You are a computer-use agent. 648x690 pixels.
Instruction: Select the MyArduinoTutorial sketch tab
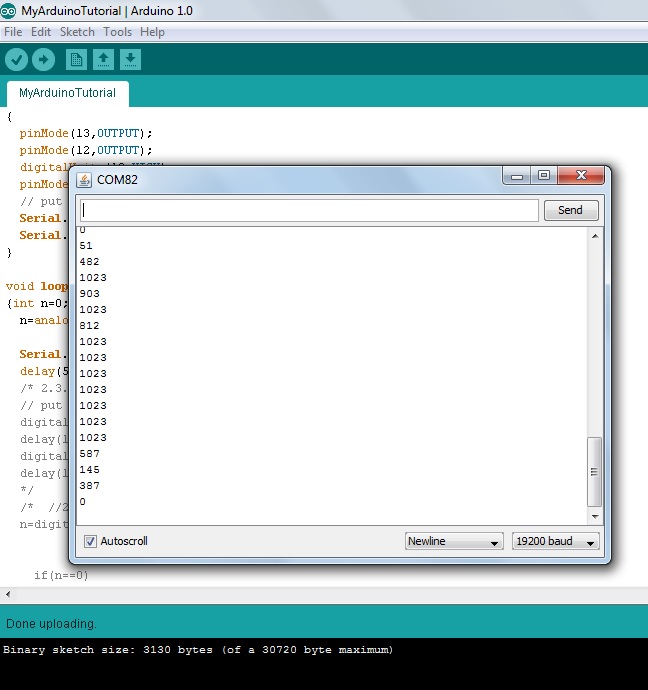coord(68,93)
